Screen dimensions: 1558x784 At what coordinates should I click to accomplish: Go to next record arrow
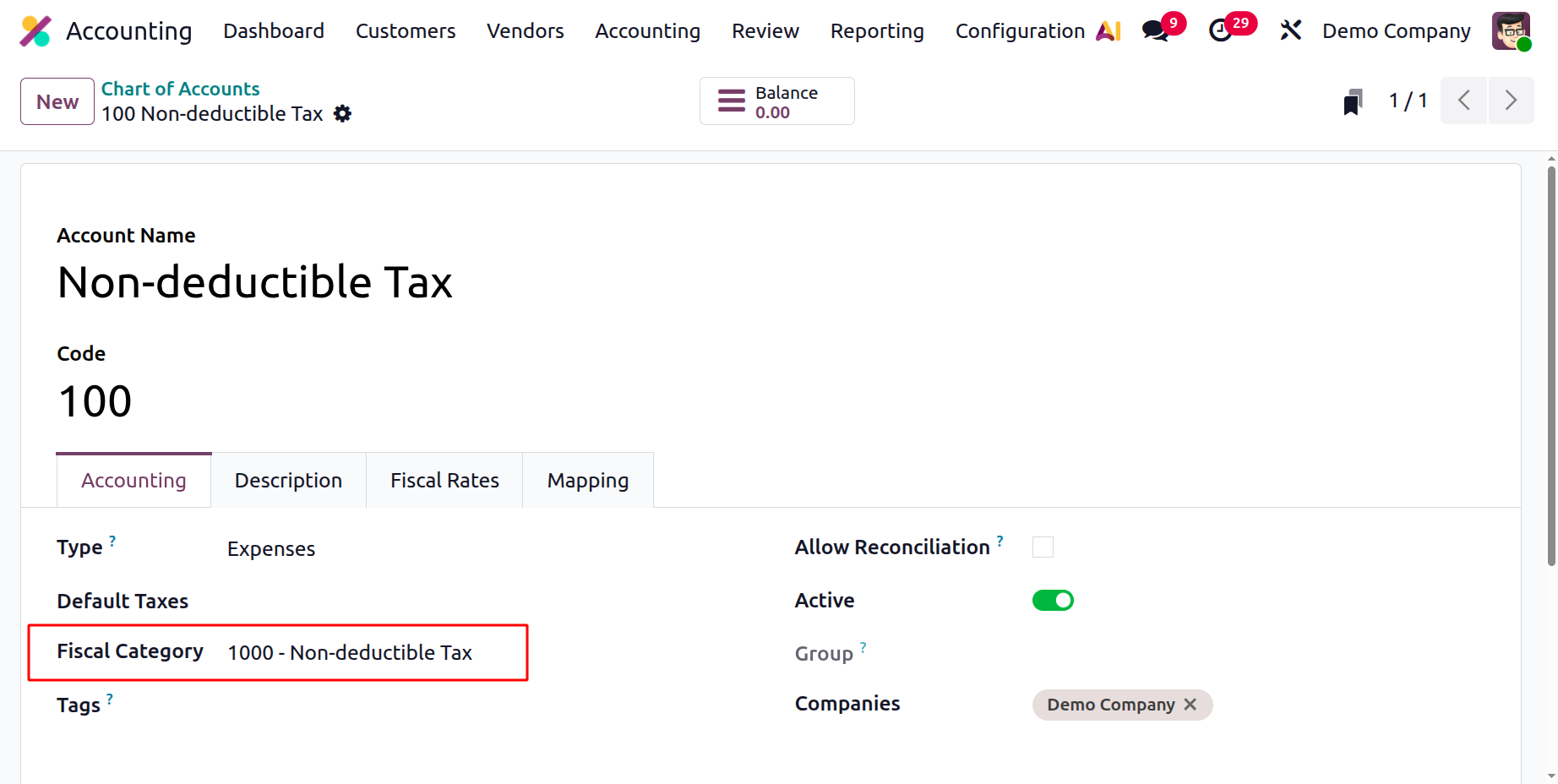point(1512,101)
